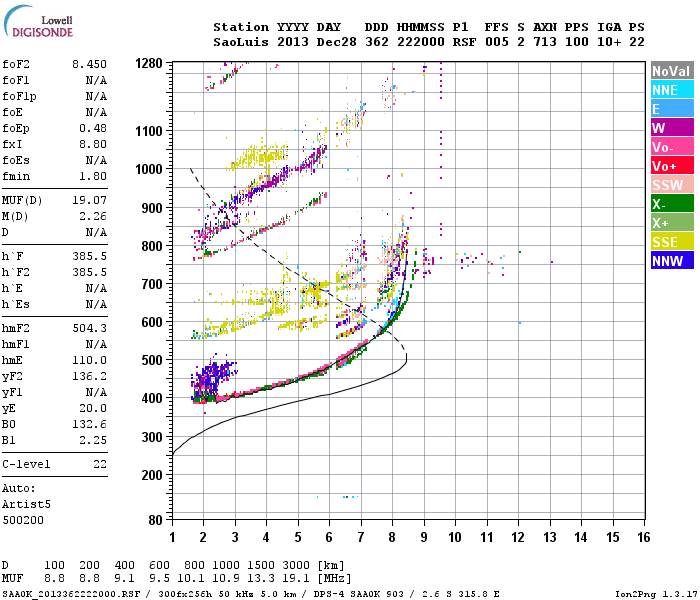Click the foF2 value 8.450
The width and height of the screenshot is (700, 600).
pyautogui.click(x=89, y=64)
